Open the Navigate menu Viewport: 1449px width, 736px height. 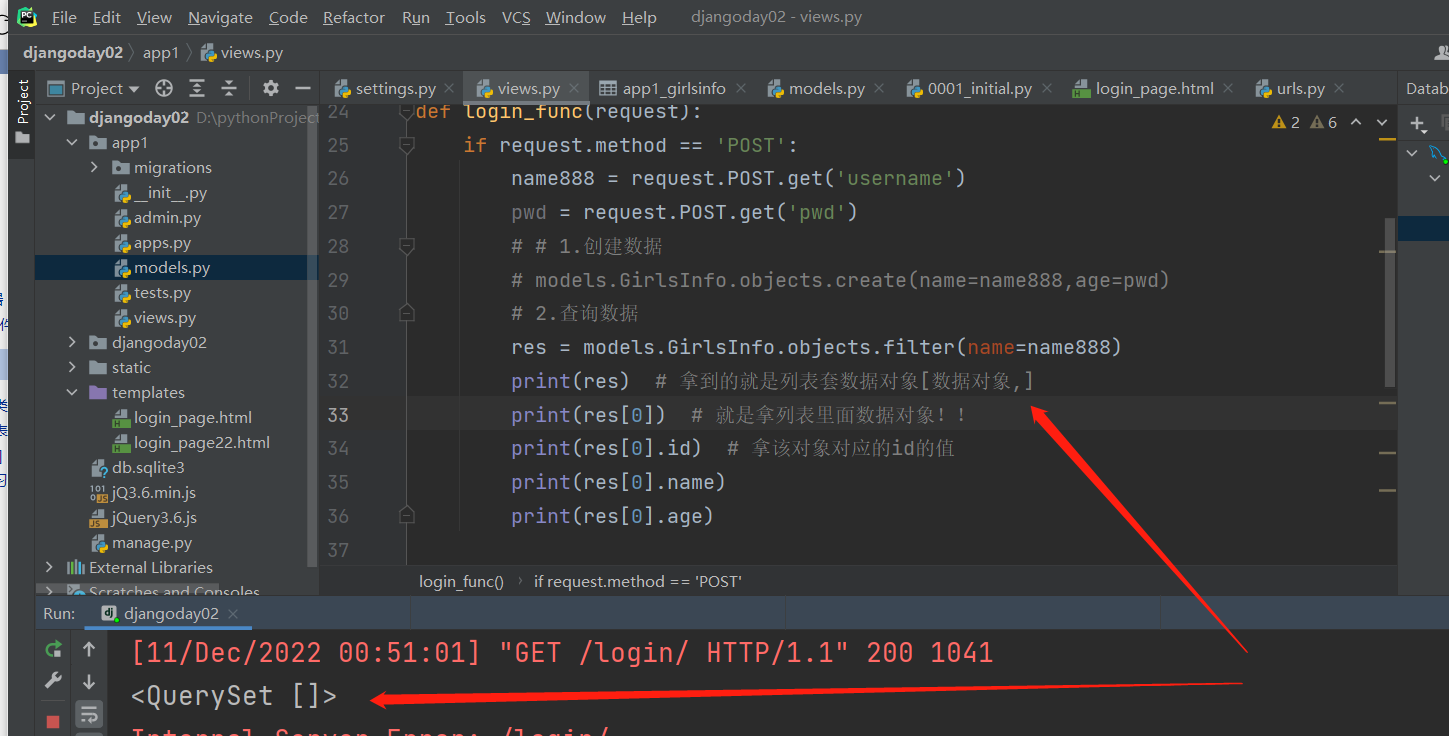tap(220, 17)
